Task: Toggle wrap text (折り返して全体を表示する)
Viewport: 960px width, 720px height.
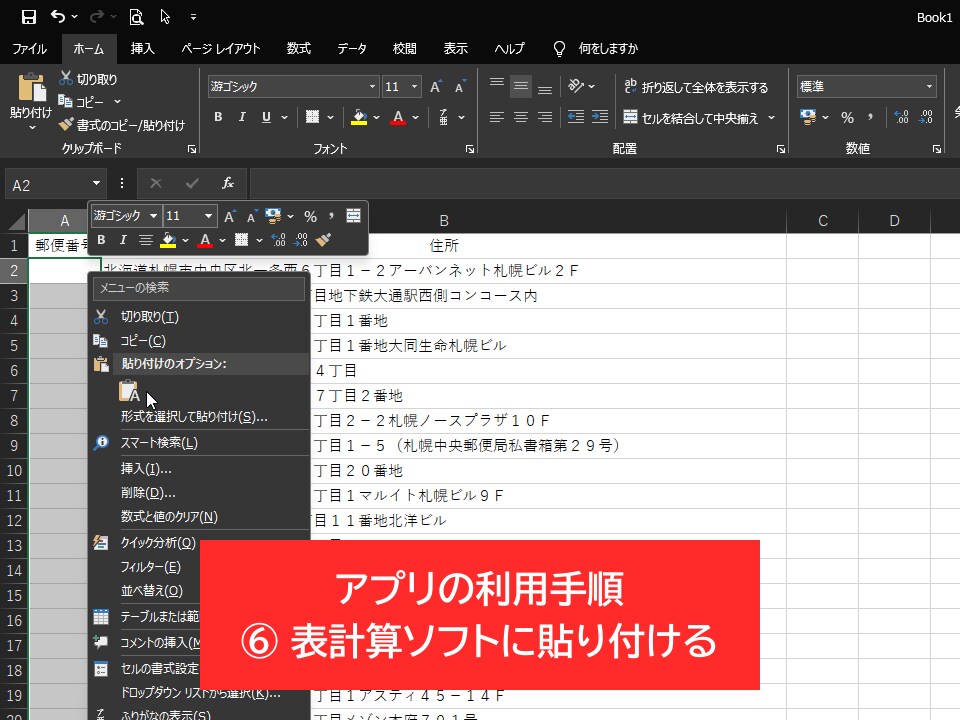Action: (696, 87)
